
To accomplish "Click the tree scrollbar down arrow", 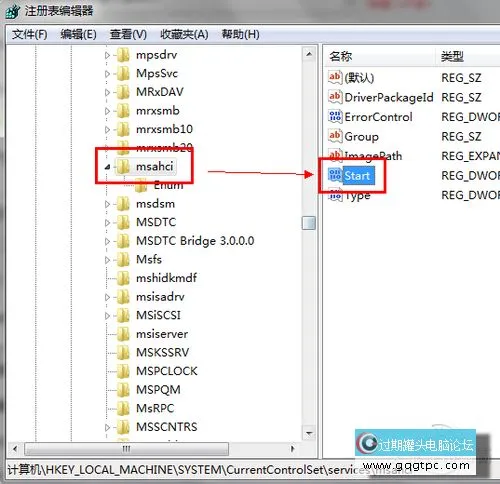I will [x=309, y=434].
